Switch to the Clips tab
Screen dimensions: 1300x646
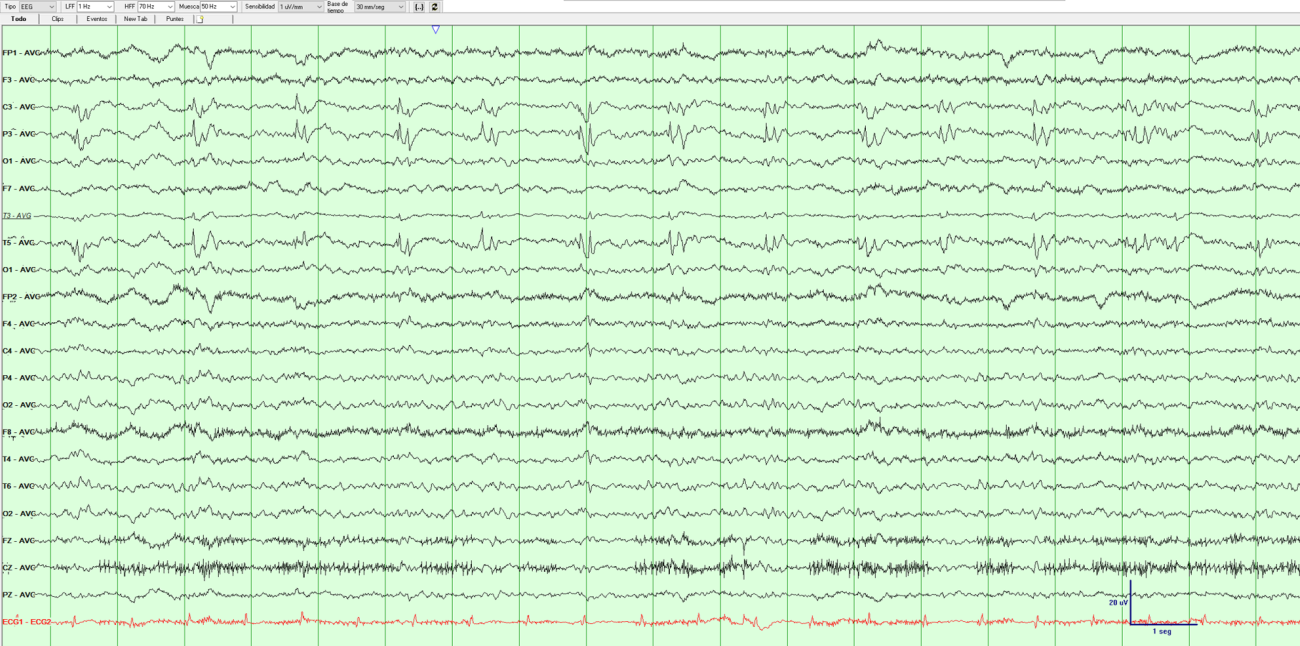coord(57,18)
